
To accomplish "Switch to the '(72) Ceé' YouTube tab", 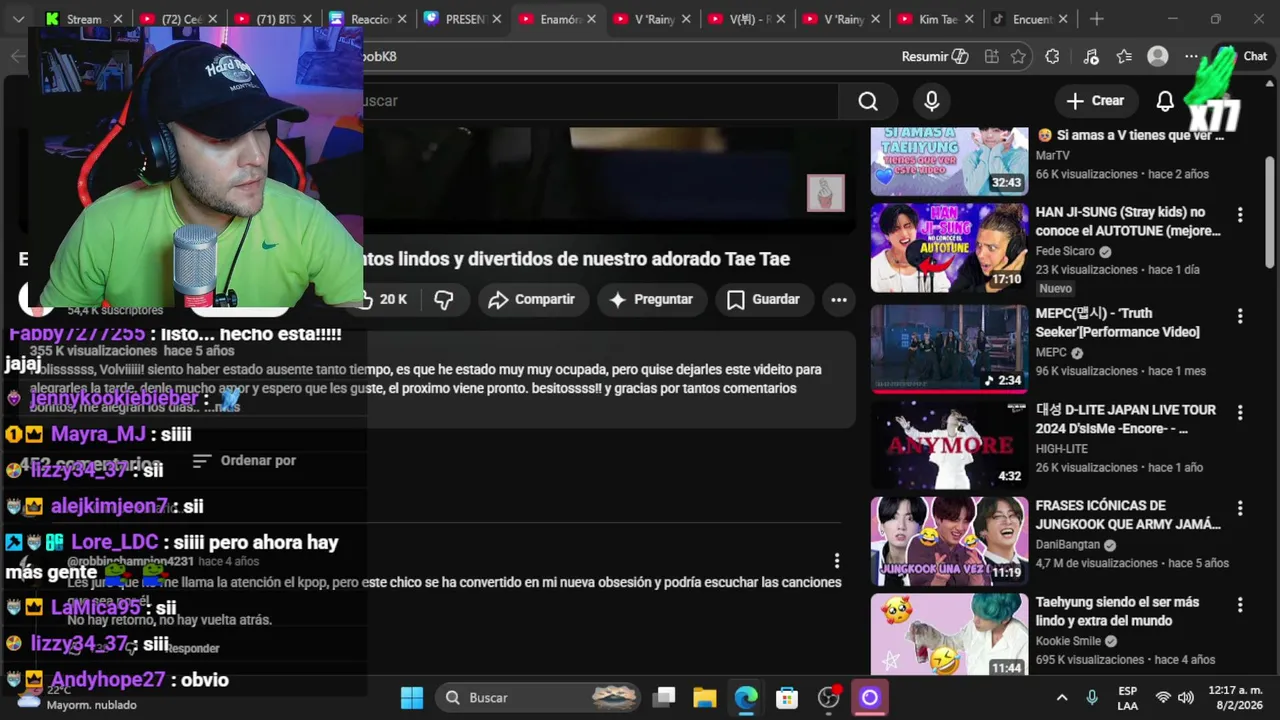I will coord(180,19).
